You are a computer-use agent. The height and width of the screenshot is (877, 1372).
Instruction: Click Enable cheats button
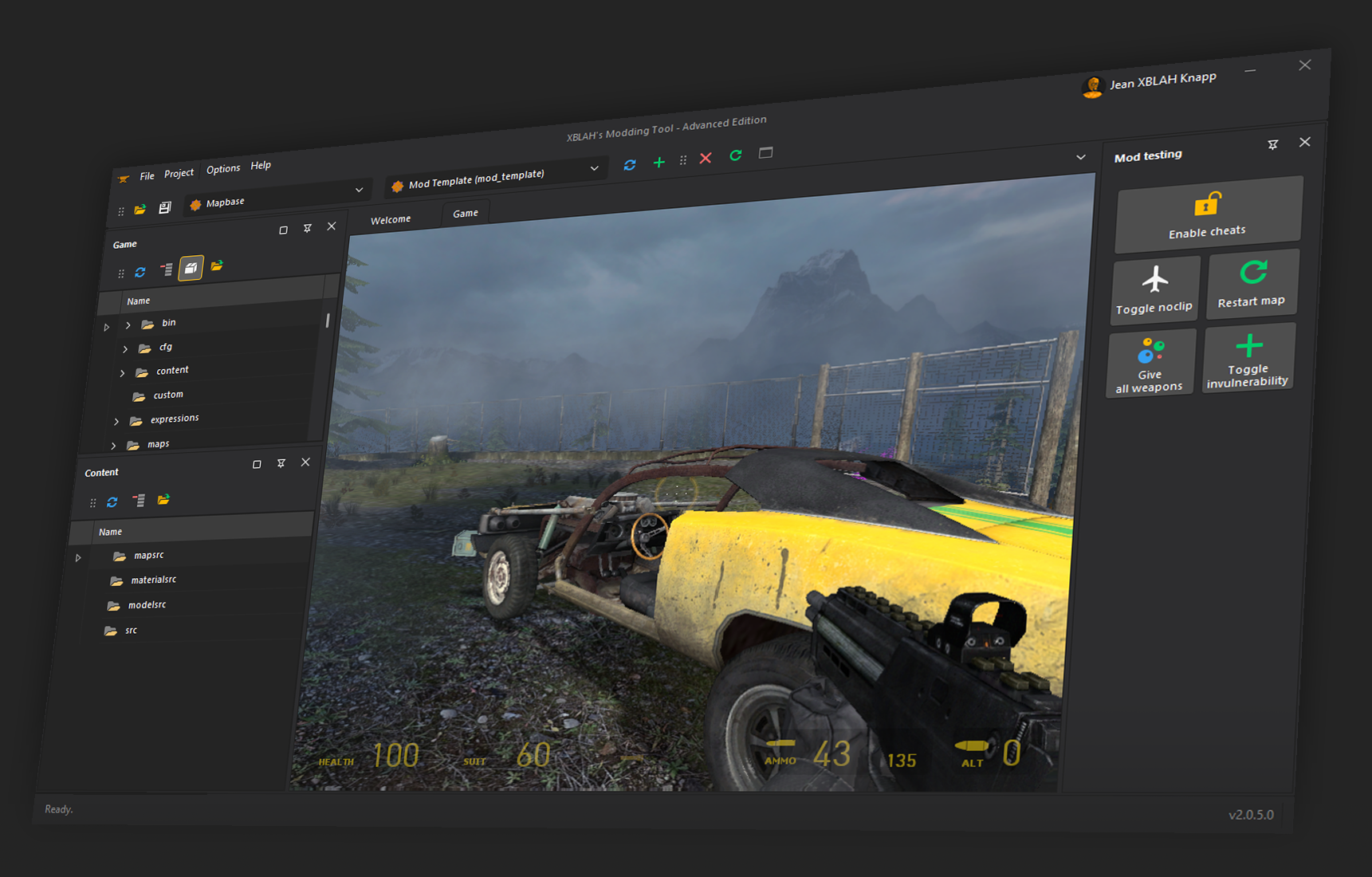[1208, 214]
